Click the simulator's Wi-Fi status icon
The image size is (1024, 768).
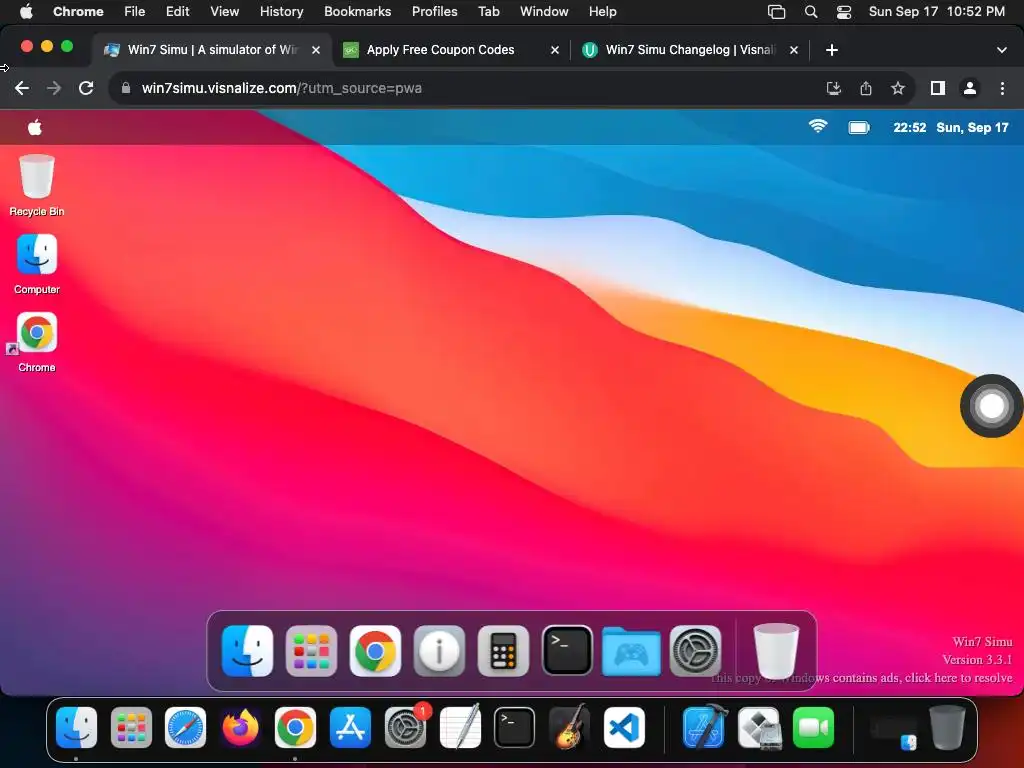pos(818,127)
